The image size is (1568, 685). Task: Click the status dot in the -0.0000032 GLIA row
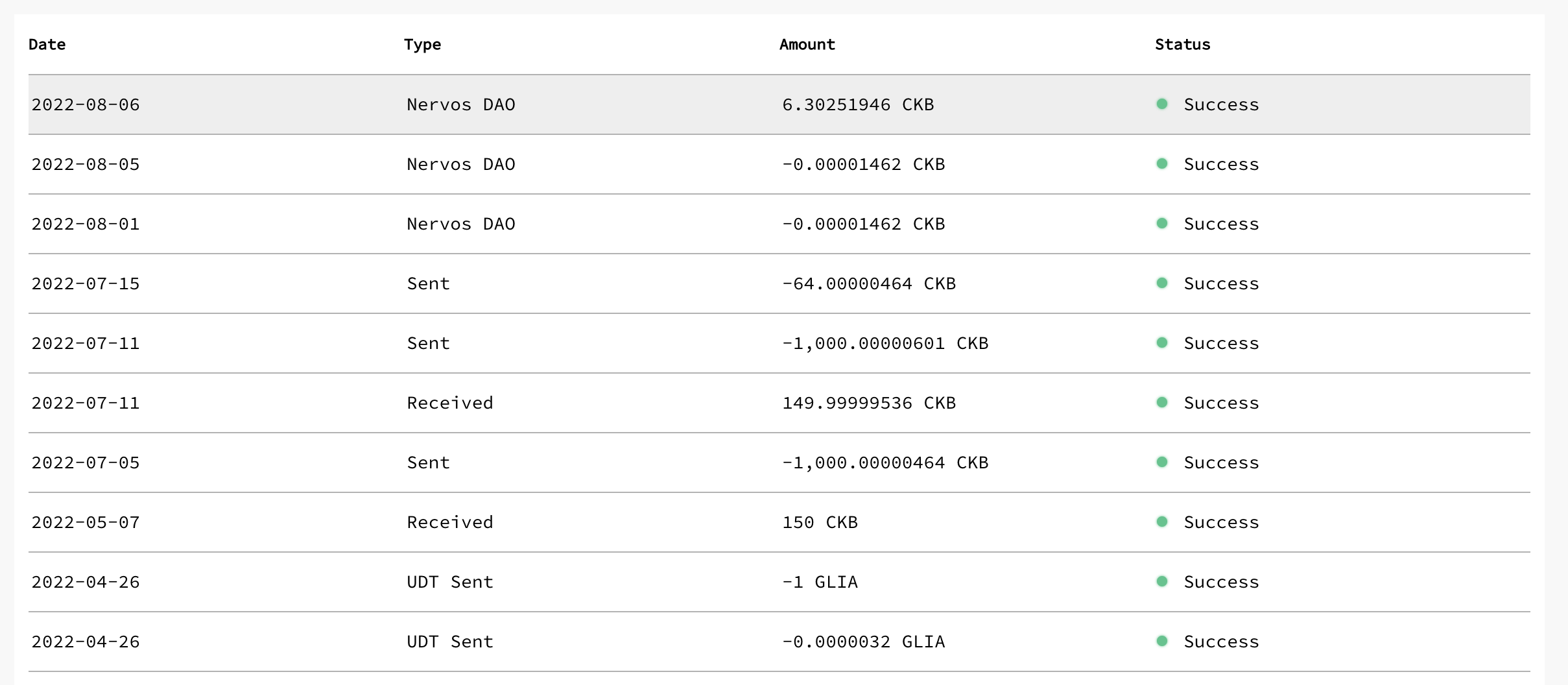point(1162,641)
